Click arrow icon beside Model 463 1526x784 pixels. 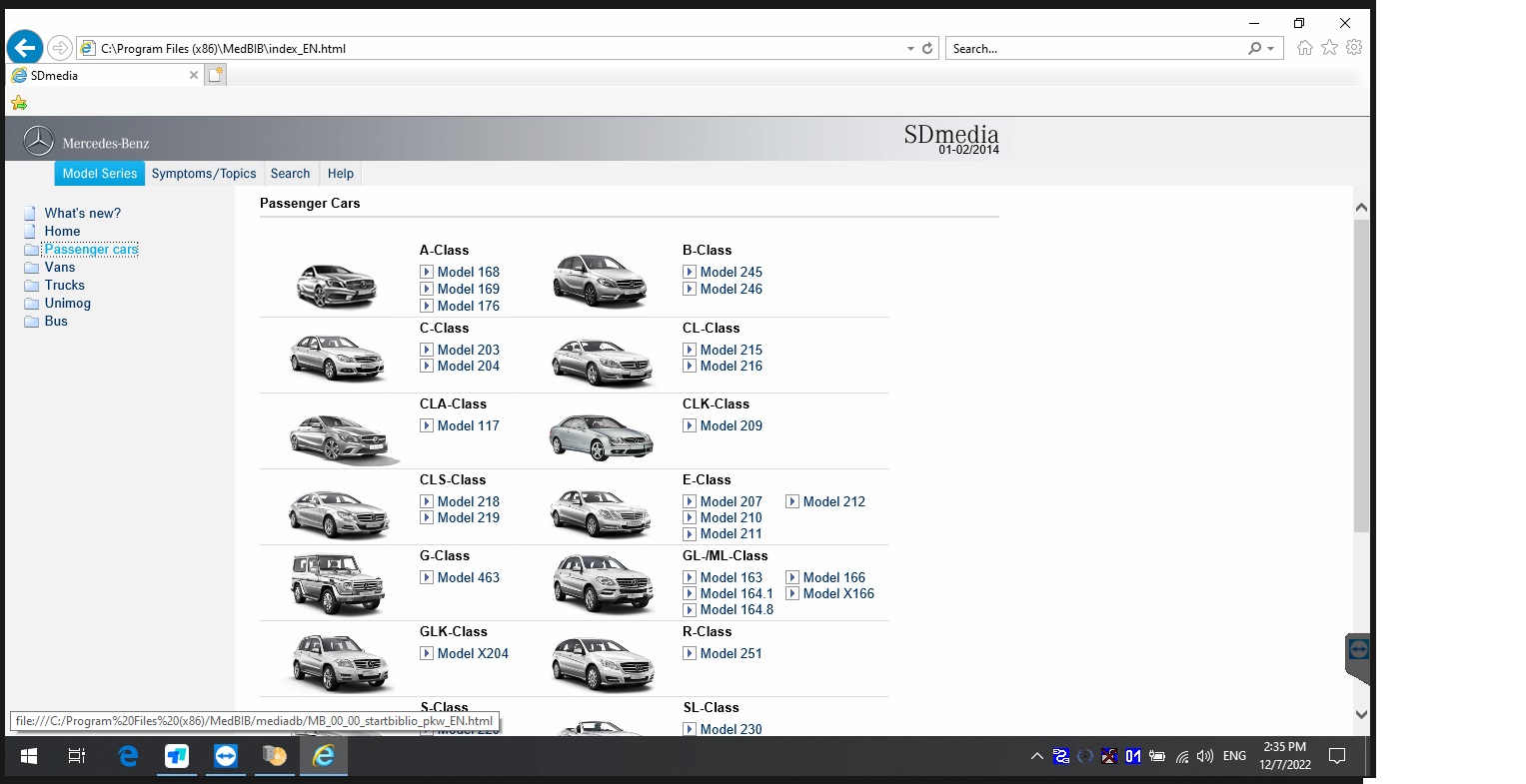coord(427,577)
